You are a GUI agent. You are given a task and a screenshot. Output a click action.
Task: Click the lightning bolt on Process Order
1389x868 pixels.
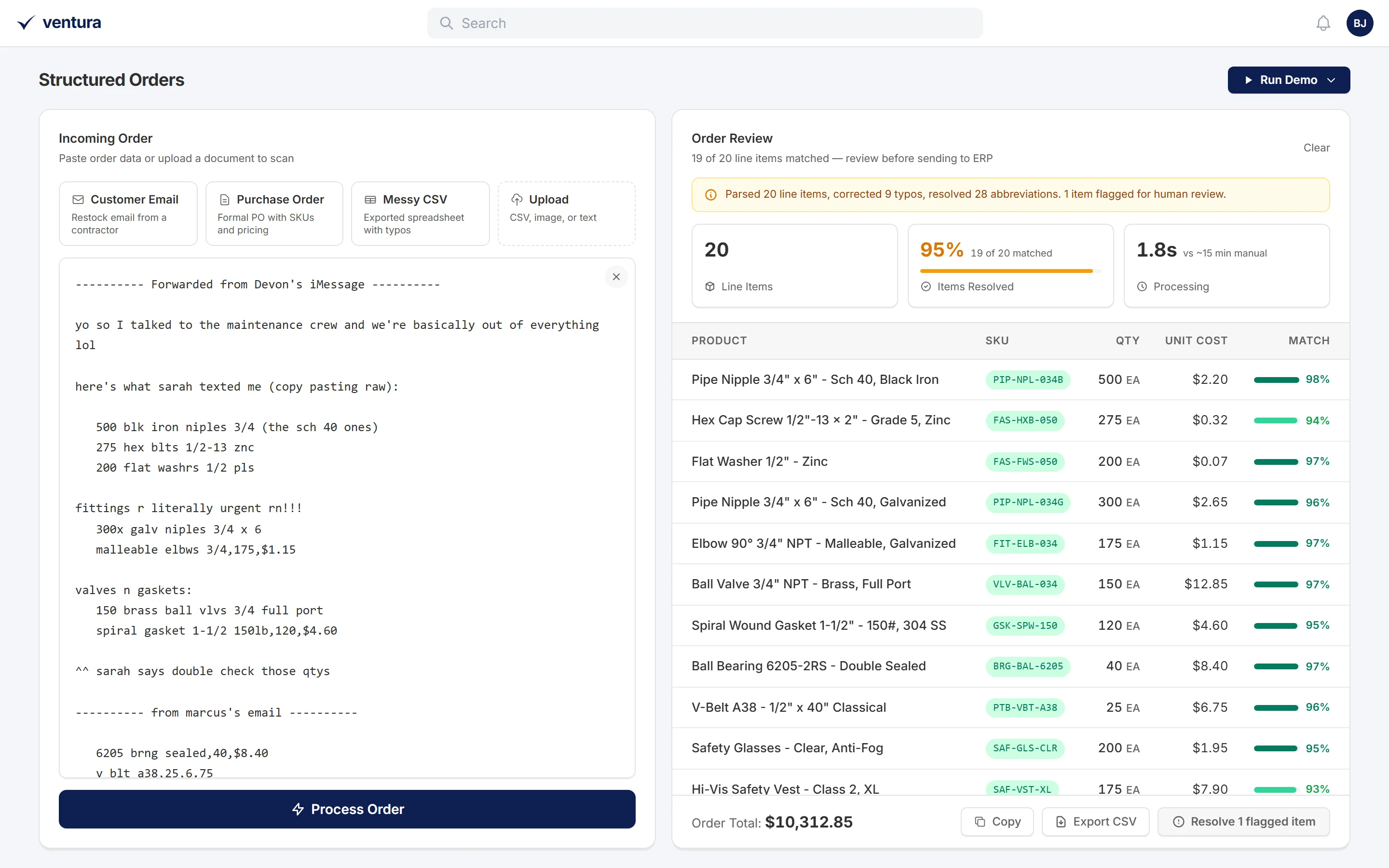tap(298, 809)
